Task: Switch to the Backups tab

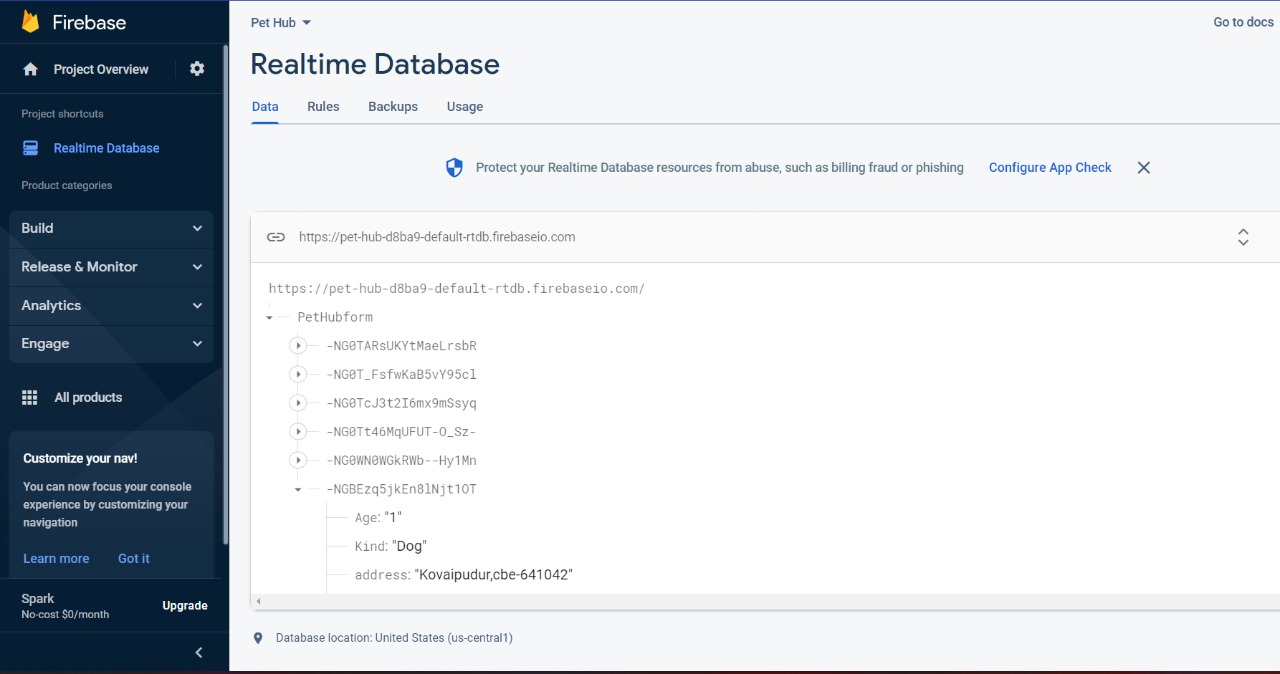Action: coord(393,106)
